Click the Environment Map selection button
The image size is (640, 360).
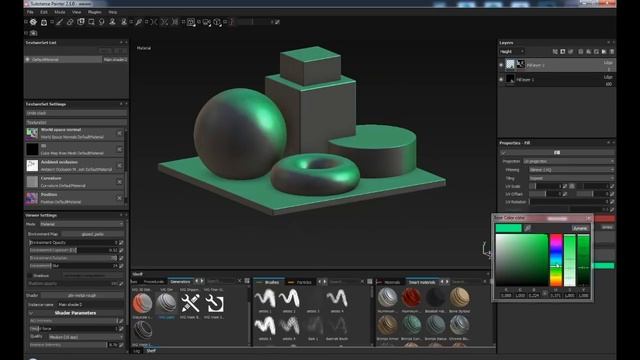pos(93,234)
